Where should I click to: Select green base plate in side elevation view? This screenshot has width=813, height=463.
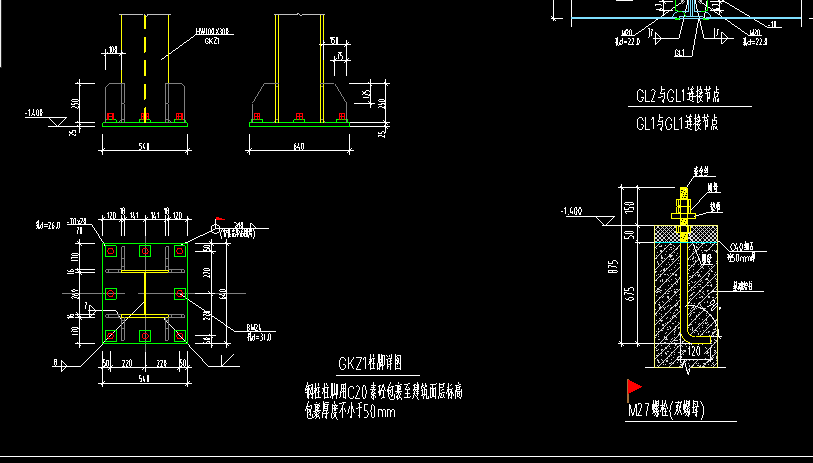(299, 124)
